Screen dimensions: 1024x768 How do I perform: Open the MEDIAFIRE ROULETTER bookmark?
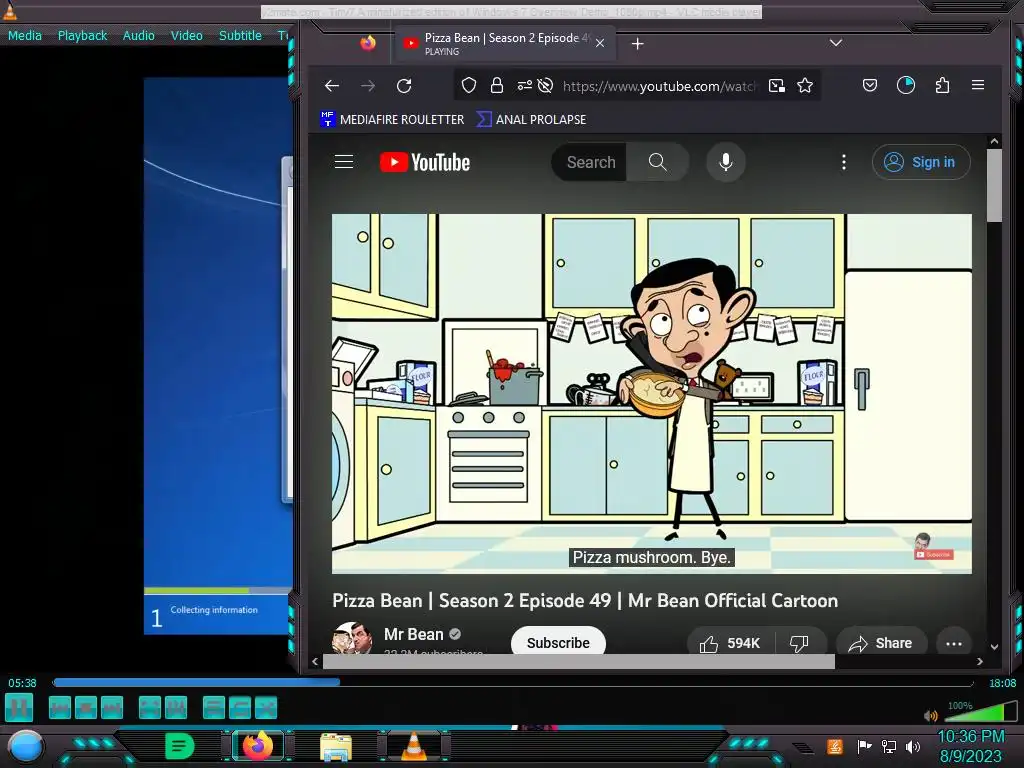click(392, 120)
